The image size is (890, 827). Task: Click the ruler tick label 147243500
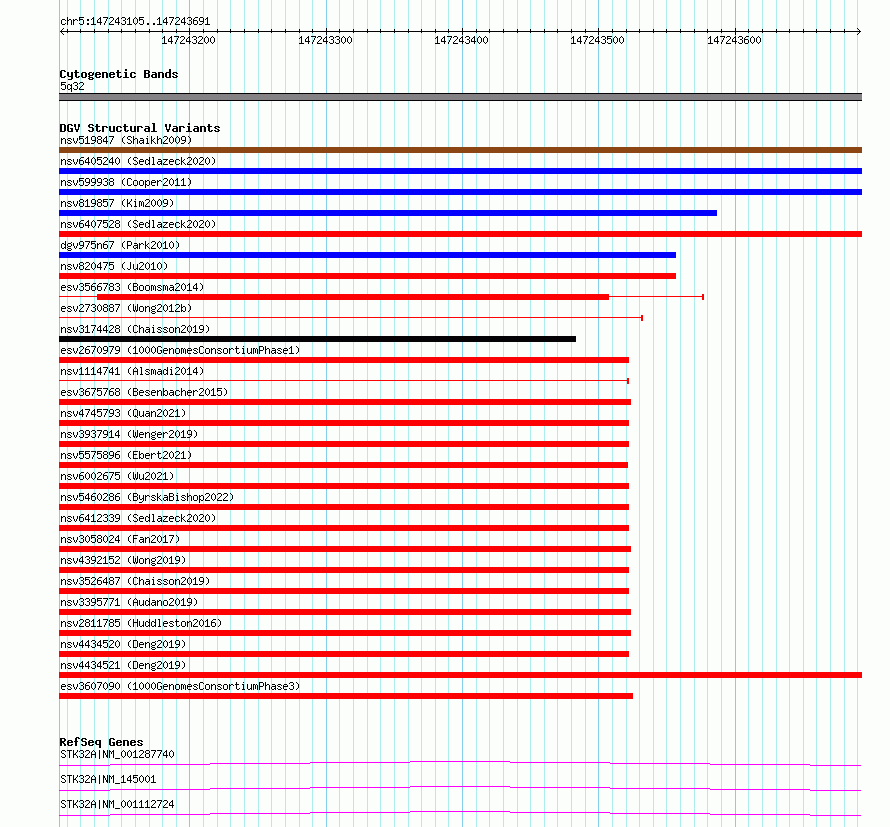(x=597, y=40)
